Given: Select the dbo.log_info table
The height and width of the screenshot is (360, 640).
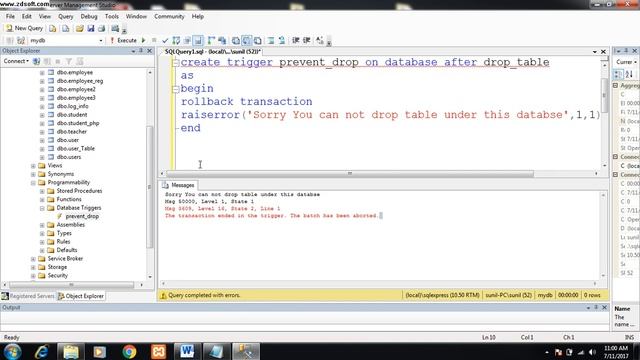Looking at the screenshot, I should (72, 107).
